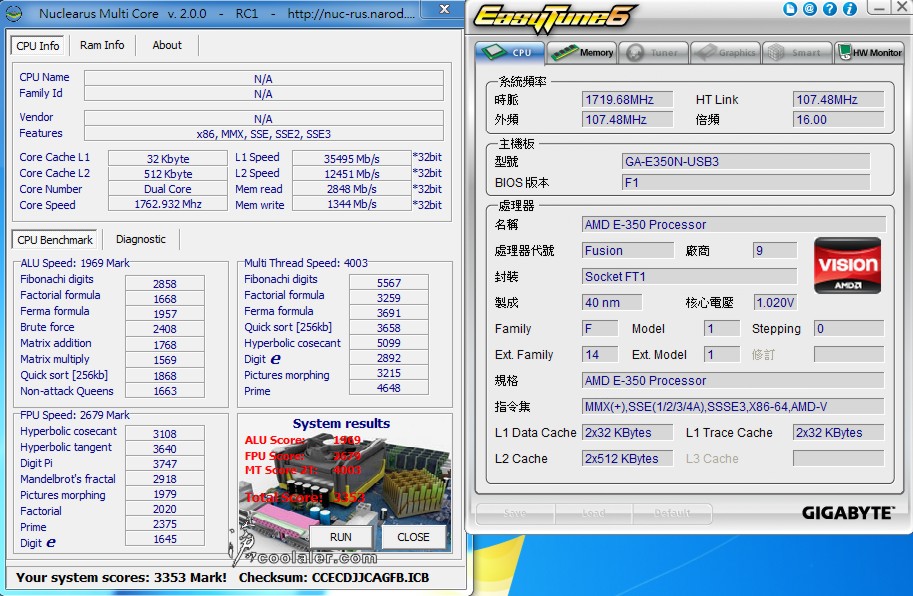
Task: Click the Mandelbrot's fractal score '2918'
Action: click(x=165, y=479)
